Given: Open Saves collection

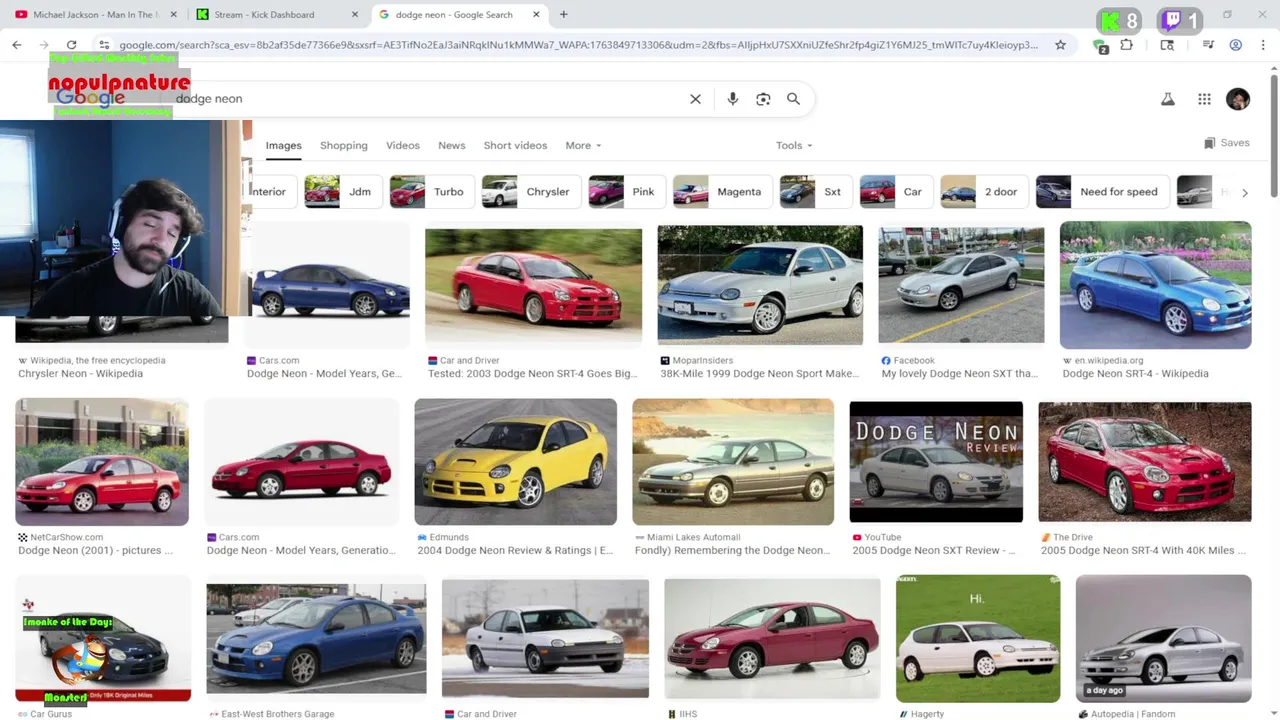Looking at the screenshot, I should 1227,143.
